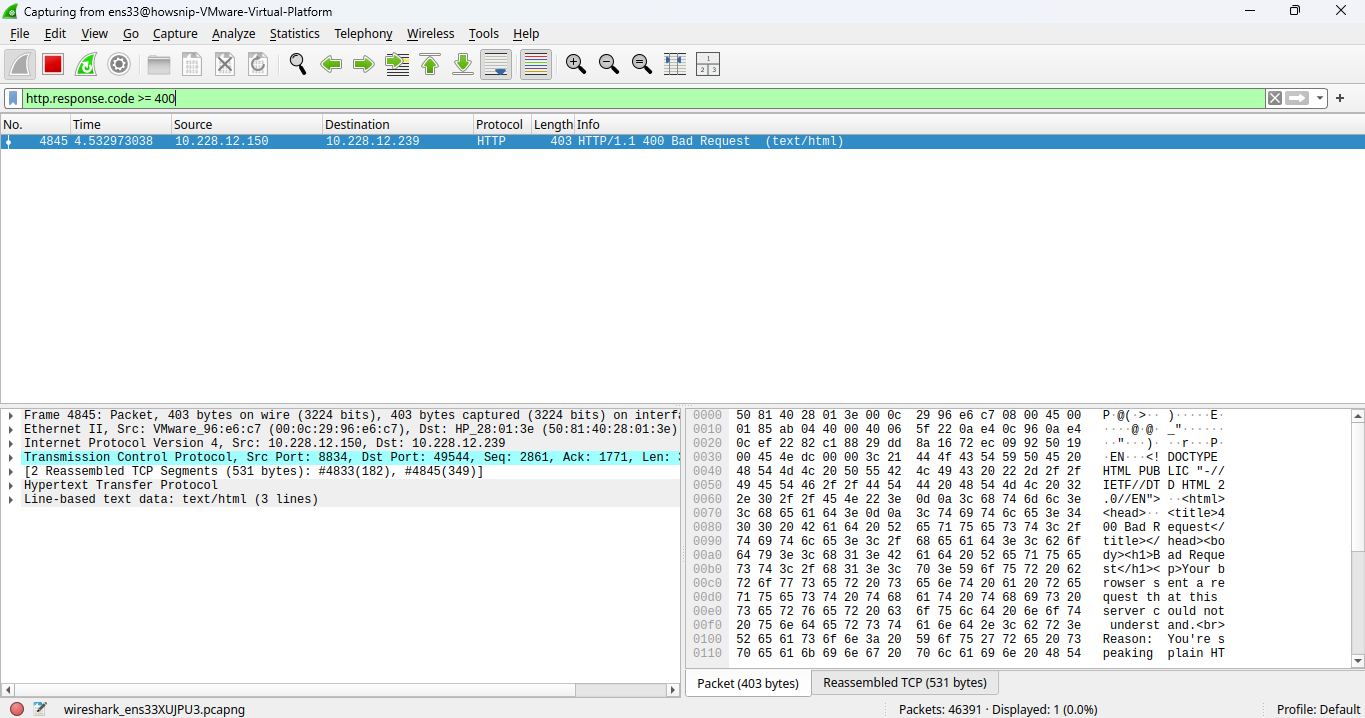Screen dimensions: 1365x718
Task: Close this capture file icon
Action: coord(225,64)
